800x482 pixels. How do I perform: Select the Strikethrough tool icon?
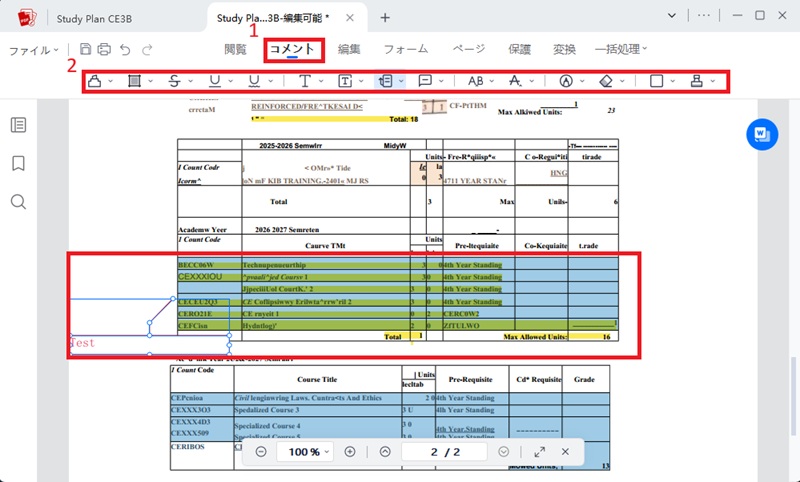[x=174, y=81]
